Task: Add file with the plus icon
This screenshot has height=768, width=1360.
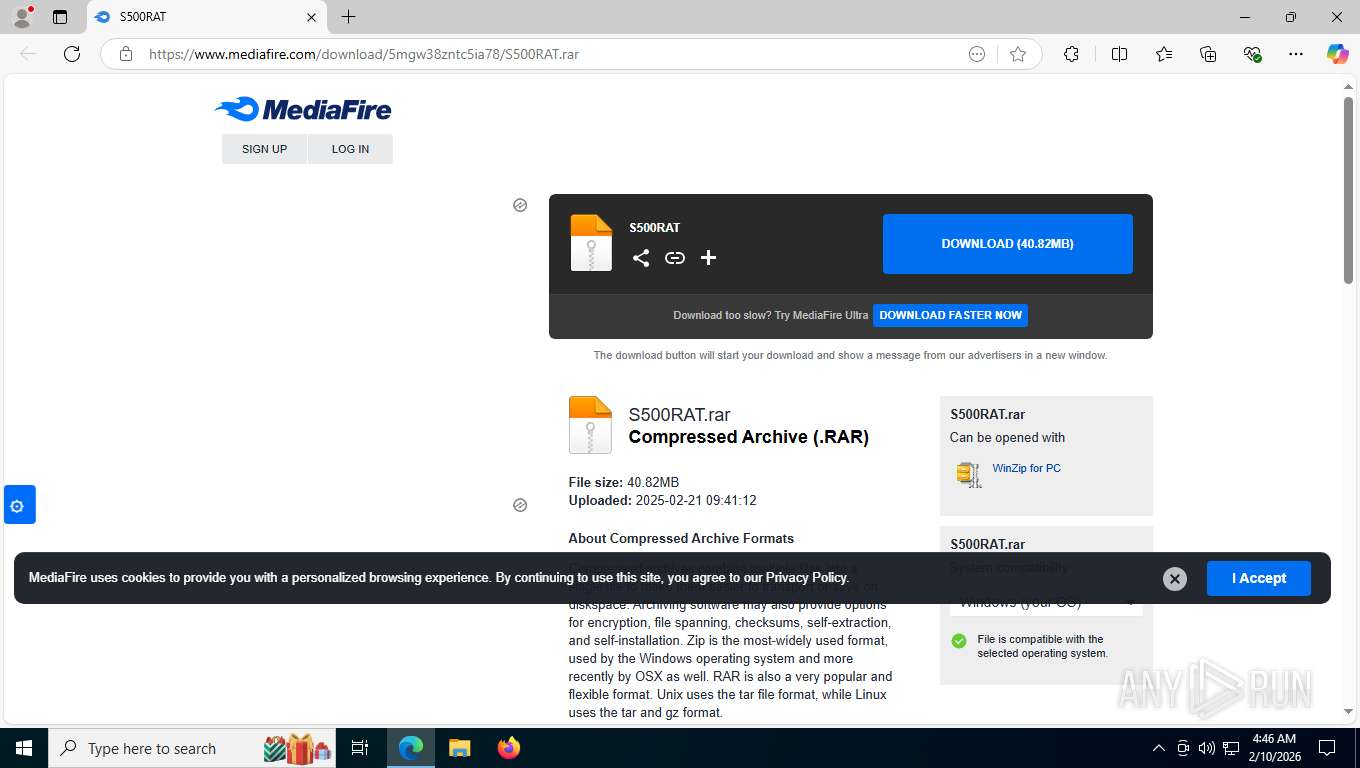Action: point(708,258)
